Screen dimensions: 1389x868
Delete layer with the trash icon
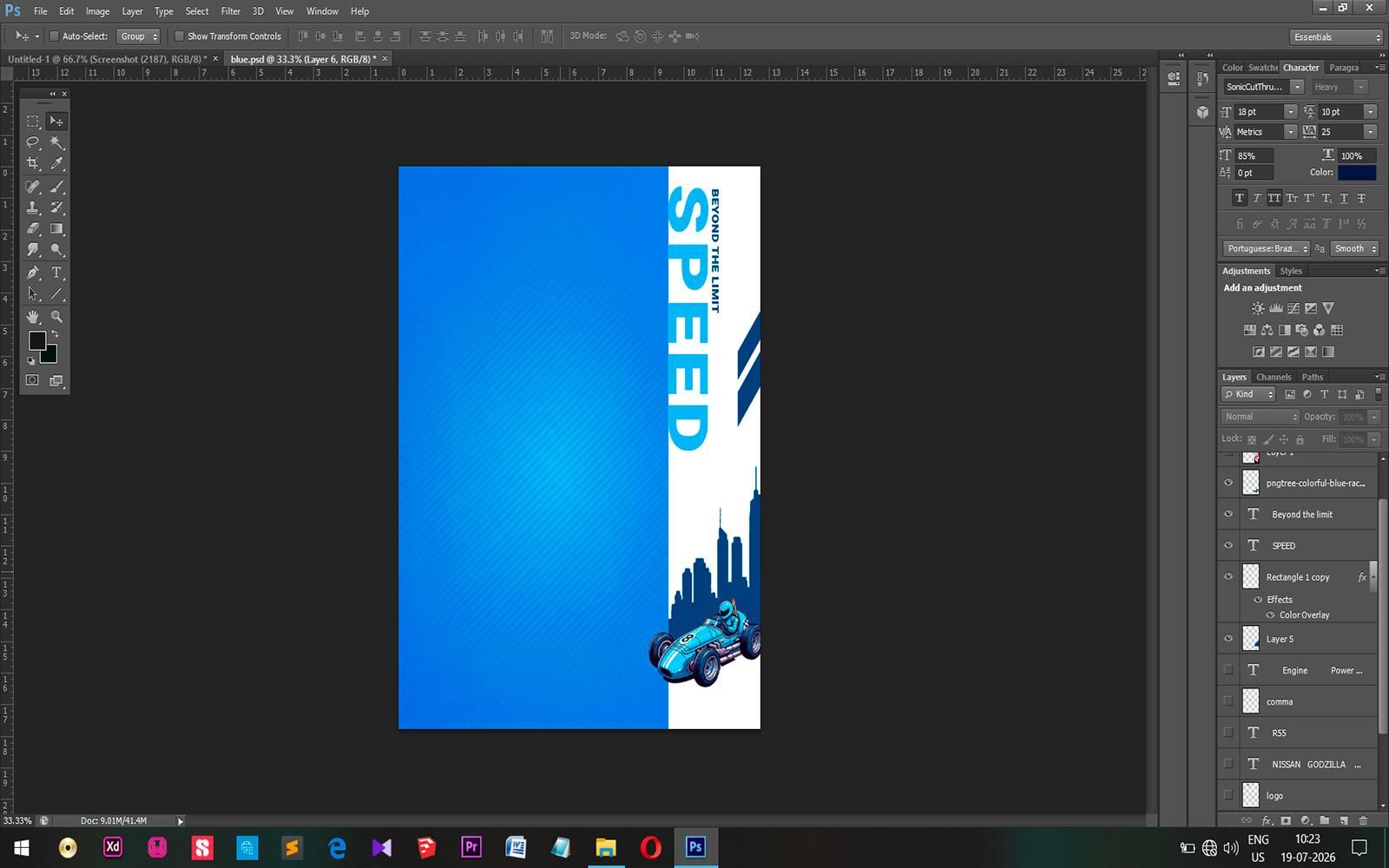click(1363, 820)
